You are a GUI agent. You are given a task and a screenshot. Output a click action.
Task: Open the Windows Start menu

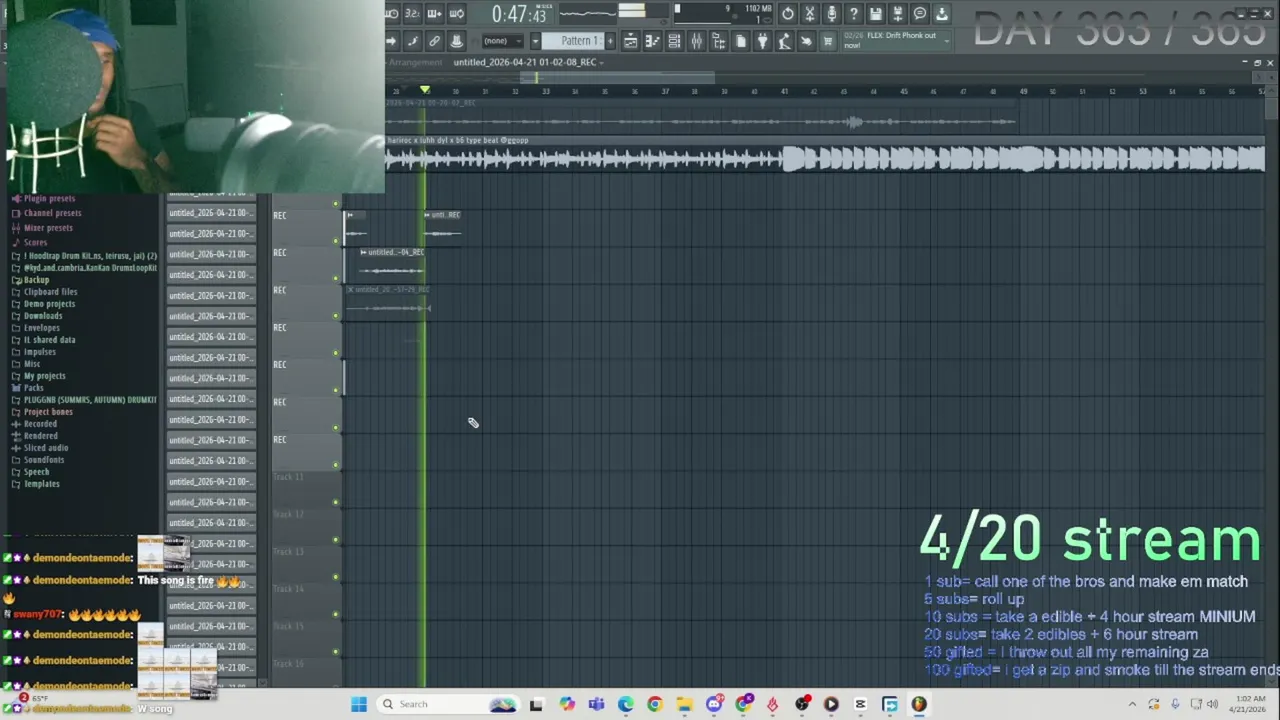click(x=359, y=704)
